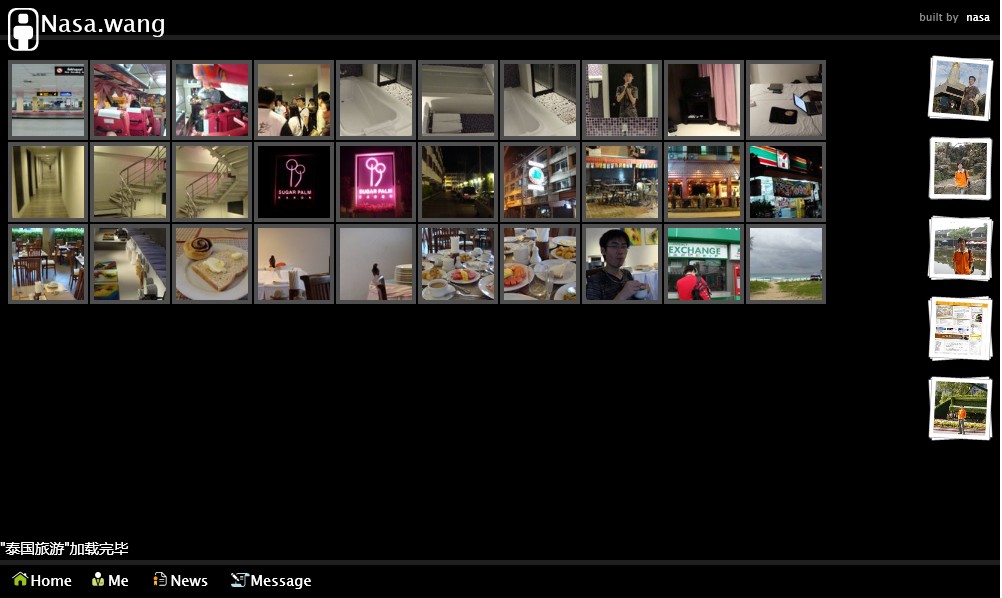
Task: Open the rocky scenery album in the sidebar
Action: coord(960,169)
